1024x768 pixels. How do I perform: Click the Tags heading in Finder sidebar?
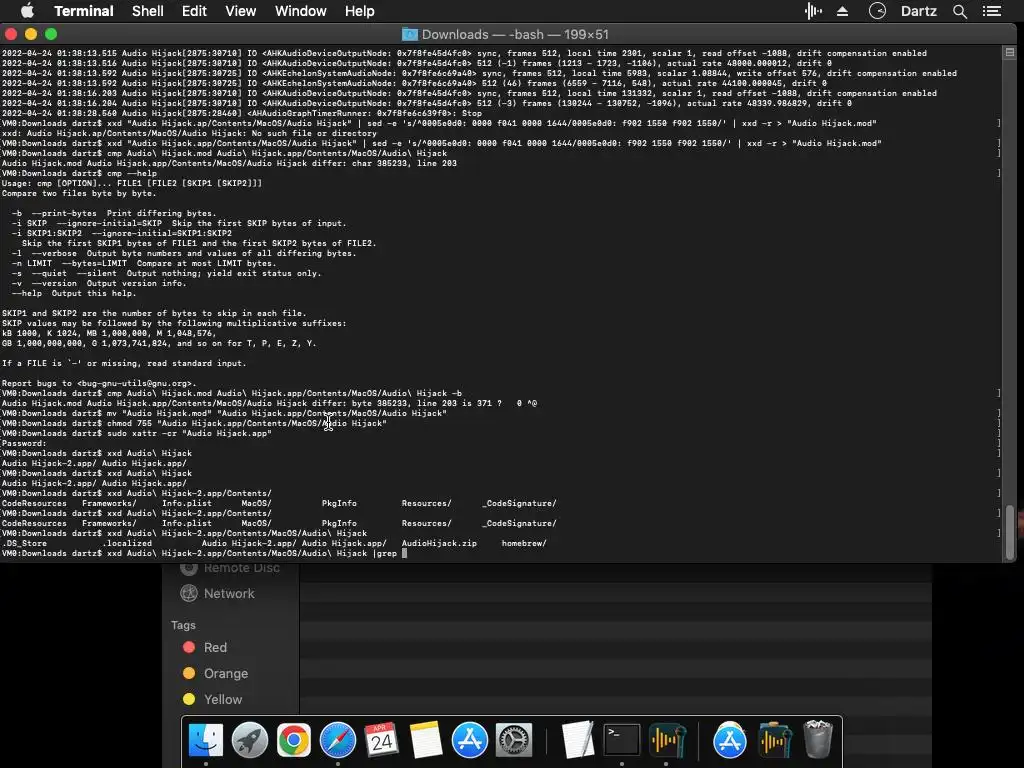coord(183,625)
